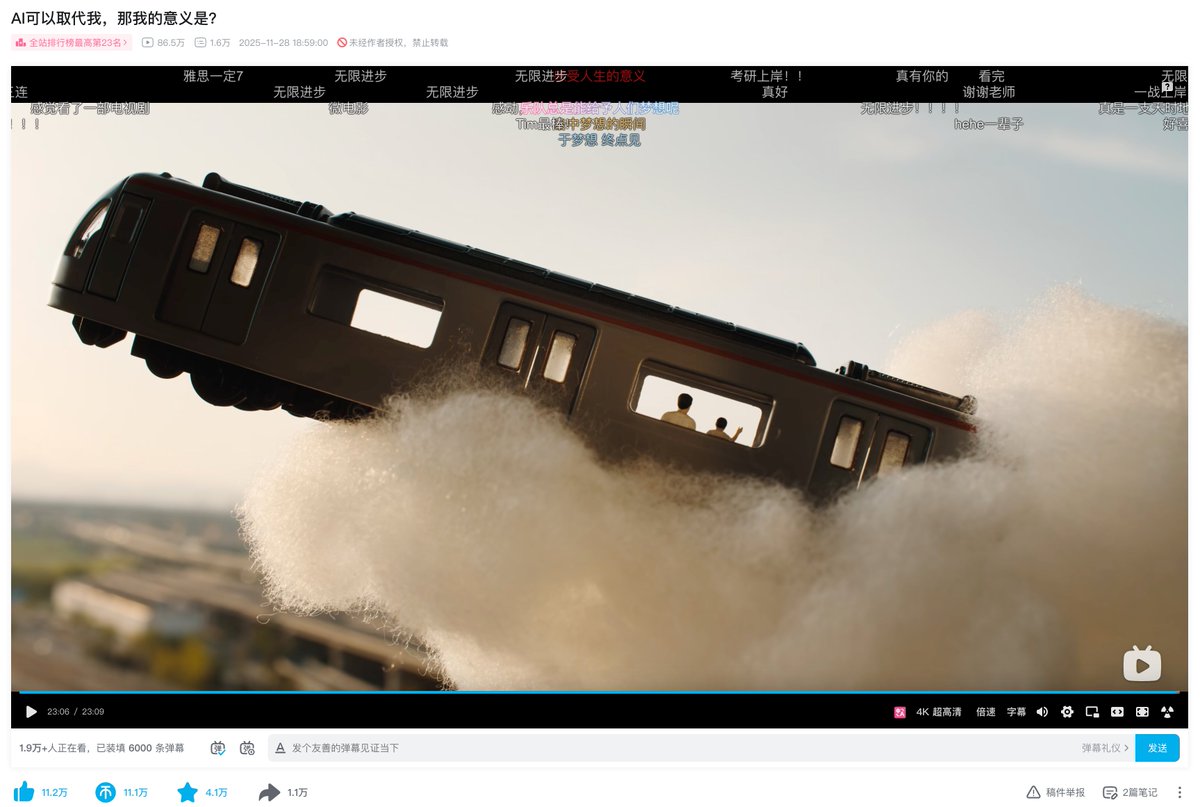The width and height of the screenshot is (1200, 807).
Task: Click the fullscreen icon at bar end
Action: [x=1166, y=712]
